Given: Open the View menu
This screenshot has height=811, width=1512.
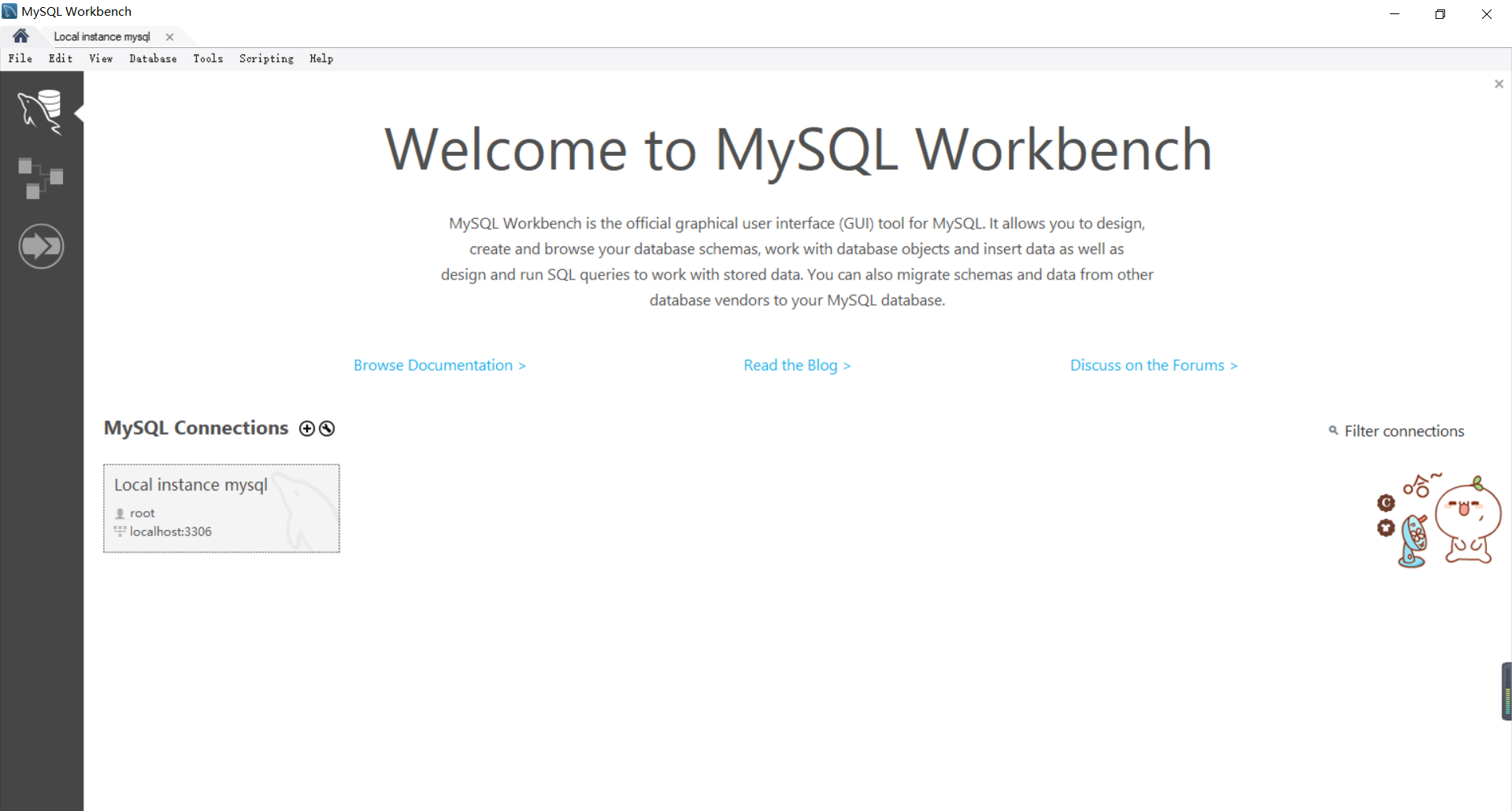Looking at the screenshot, I should pyautogui.click(x=101, y=59).
